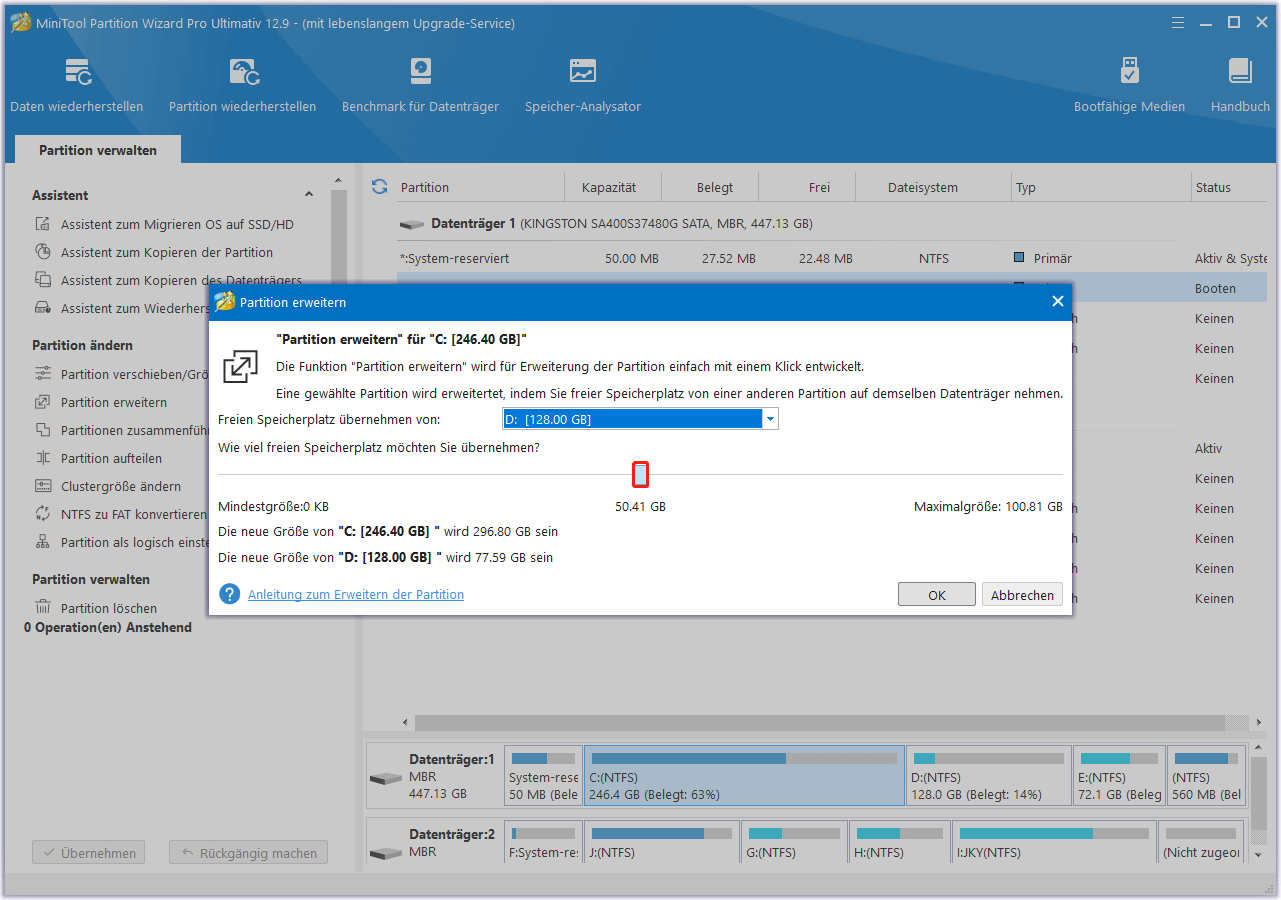Start Assistent zum Kopieren der Partition
Image resolution: width=1281 pixels, height=900 pixels.
pos(166,253)
